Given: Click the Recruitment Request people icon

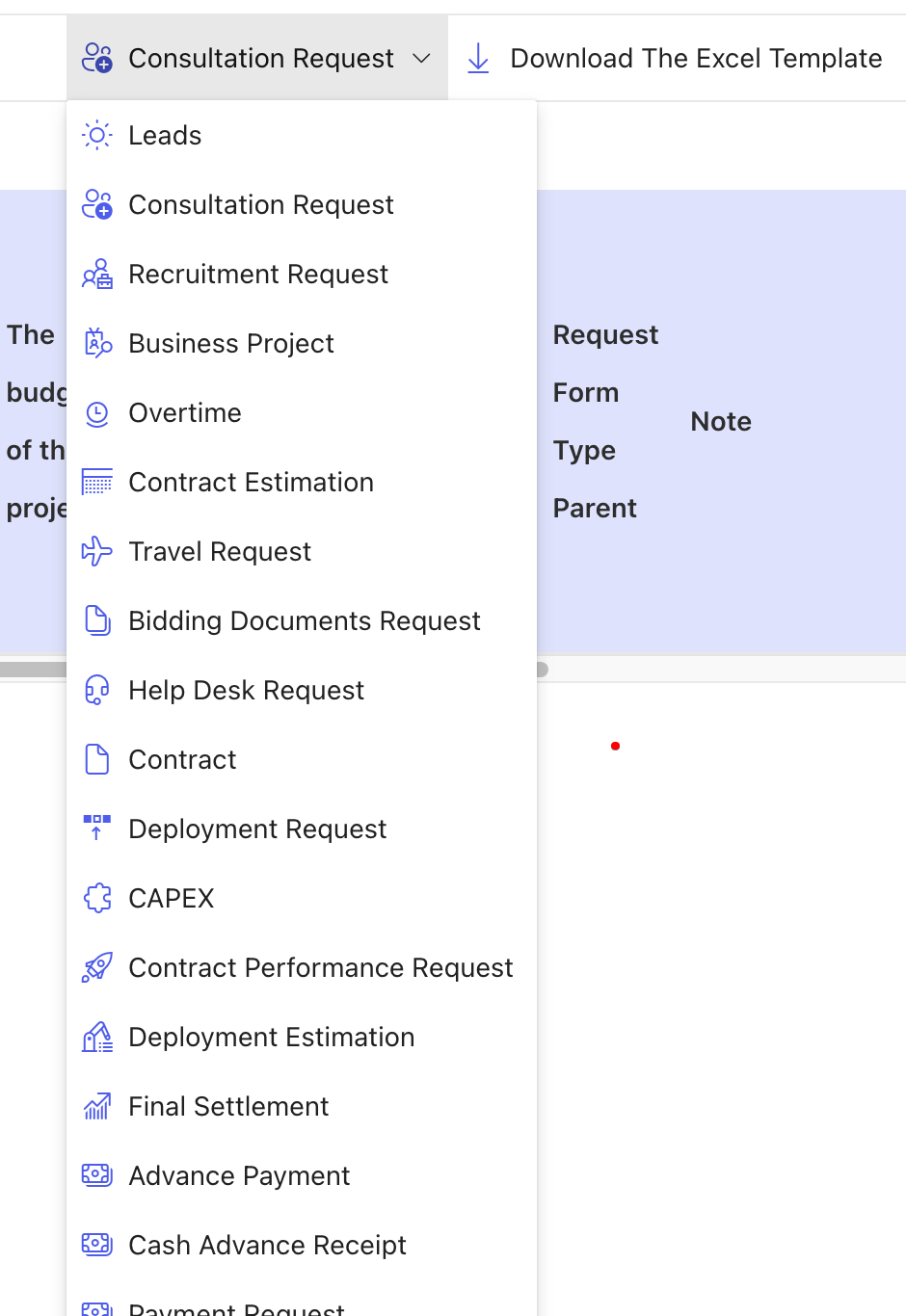Looking at the screenshot, I should pos(97,275).
